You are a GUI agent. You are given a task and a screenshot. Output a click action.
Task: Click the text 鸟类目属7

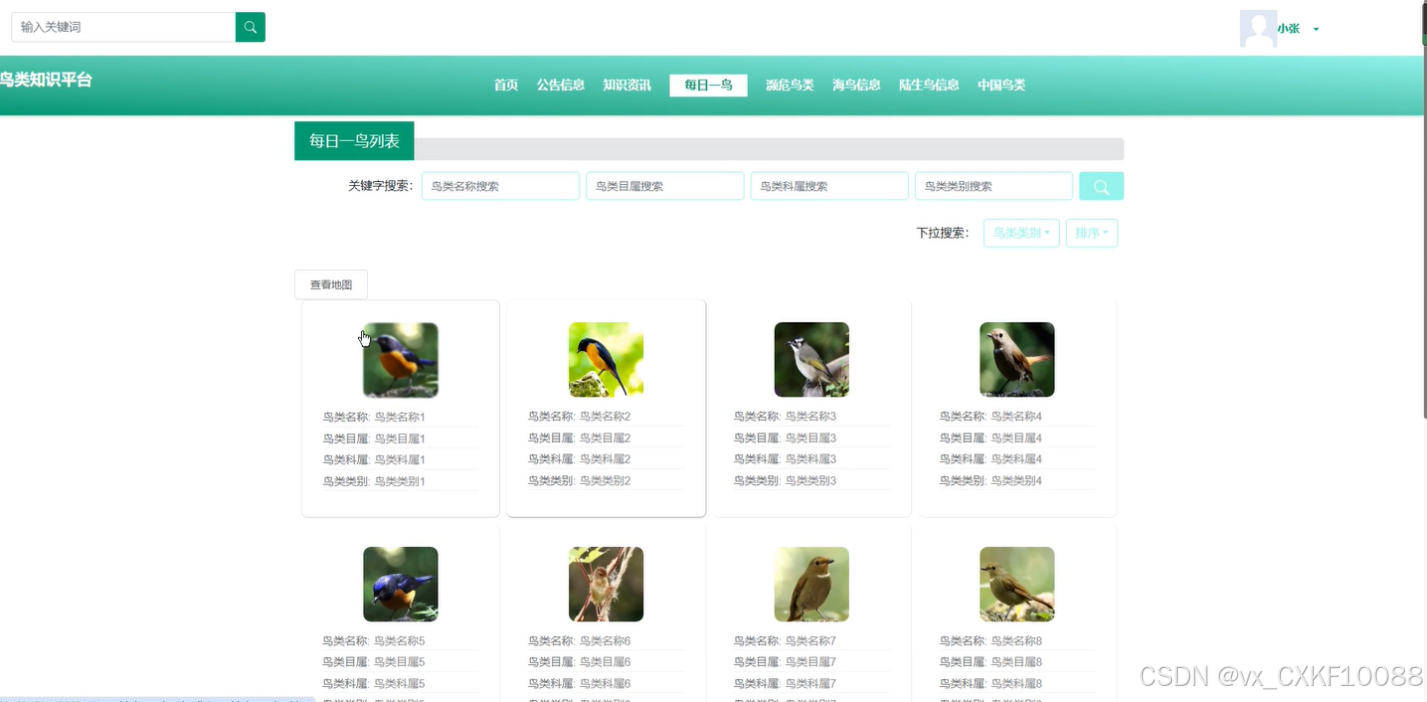[x=811, y=662]
